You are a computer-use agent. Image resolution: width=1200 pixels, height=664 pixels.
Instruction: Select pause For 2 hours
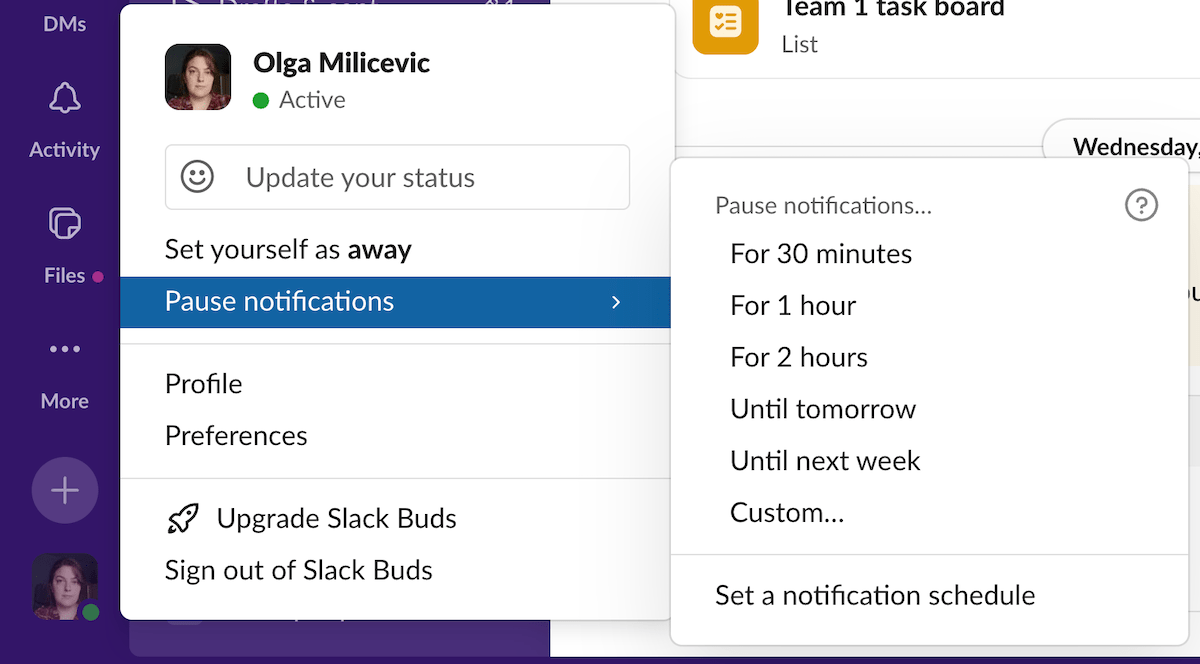(799, 357)
